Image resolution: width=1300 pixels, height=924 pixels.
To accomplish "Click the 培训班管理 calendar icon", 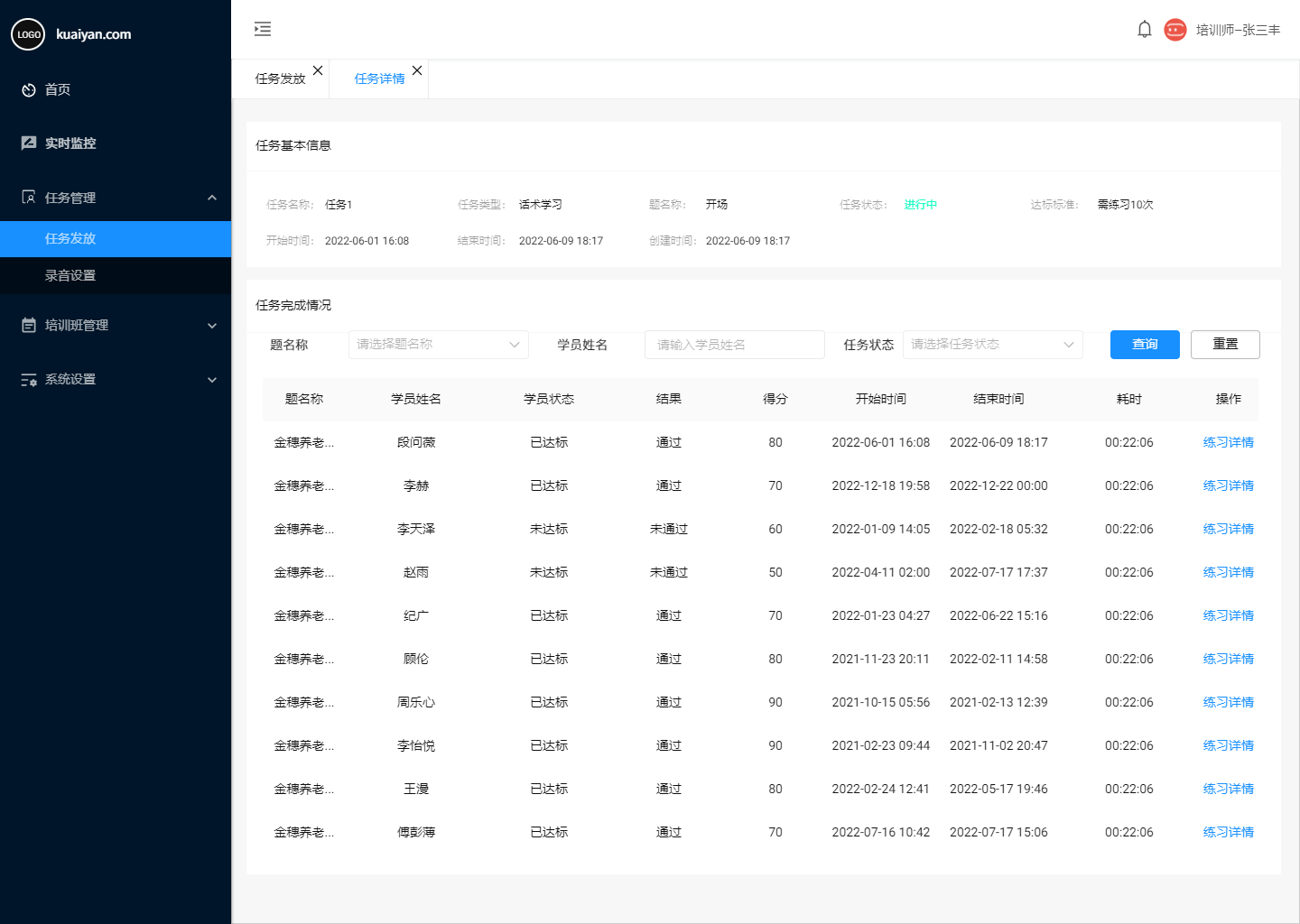I will 29,325.
